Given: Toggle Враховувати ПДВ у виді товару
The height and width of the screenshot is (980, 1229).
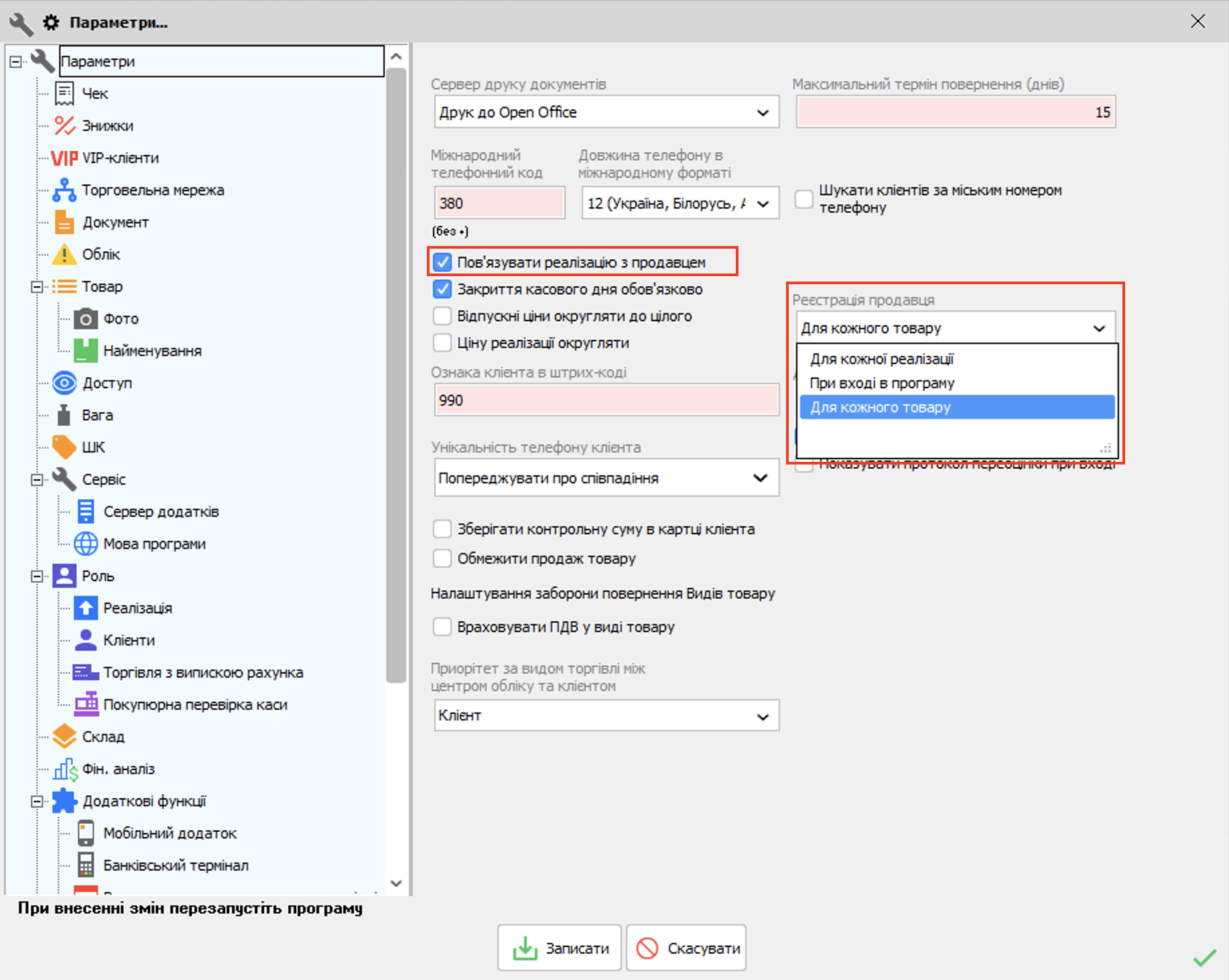Looking at the screenshot, I should click(442, 627).
